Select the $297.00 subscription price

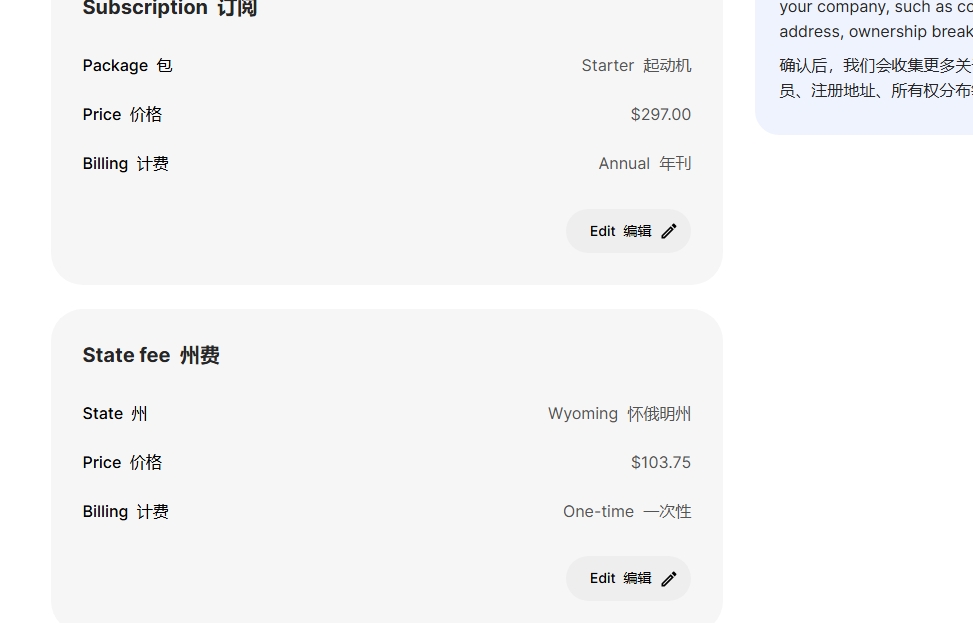coord(660,115)
